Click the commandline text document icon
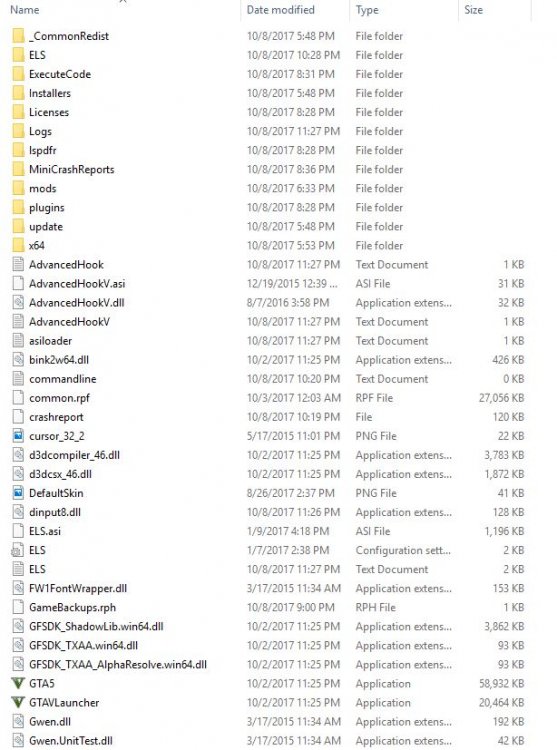 tap(18, 379)
